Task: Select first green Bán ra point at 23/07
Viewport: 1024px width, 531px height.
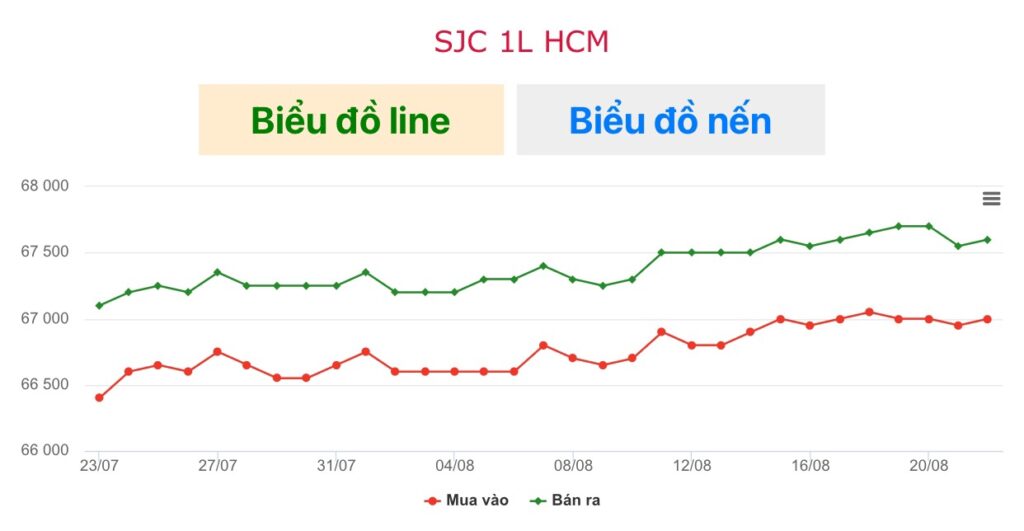Action: pos(99,306)
